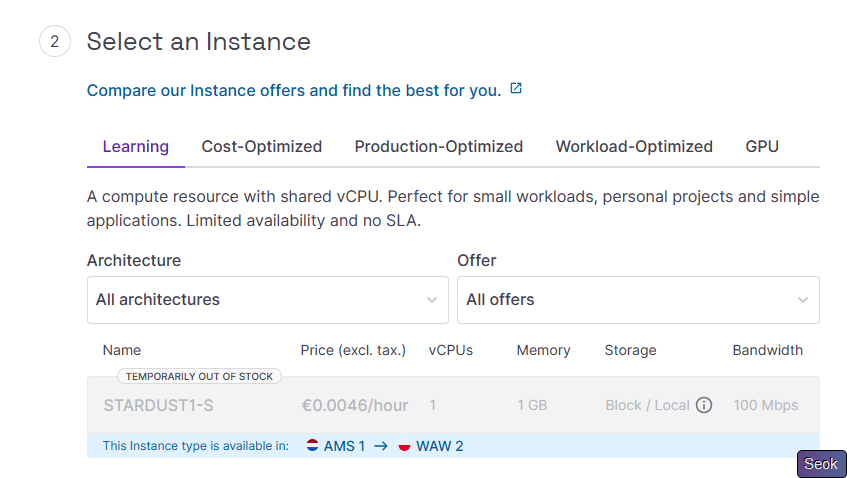Open the All architectures dropdown
This screenshot has height=478, width=847.
click(x=267, y=300)
